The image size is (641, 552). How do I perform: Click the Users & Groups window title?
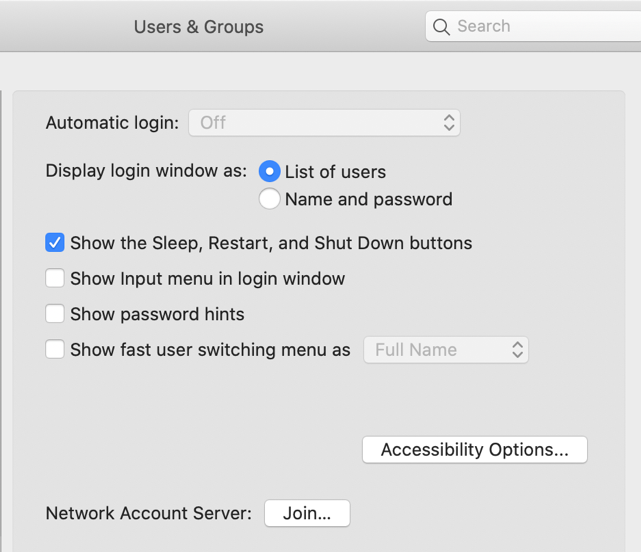(199, 27)
